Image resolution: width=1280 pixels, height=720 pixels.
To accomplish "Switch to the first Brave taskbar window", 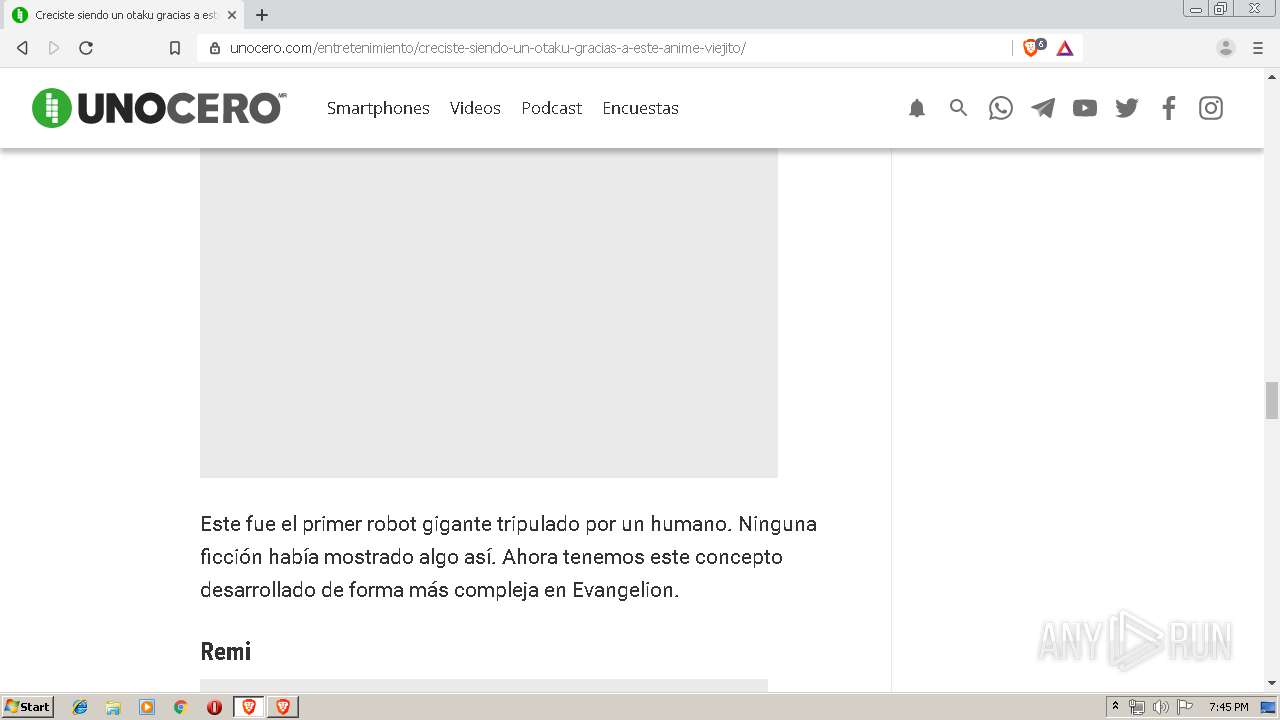I will tap(249, 707).
